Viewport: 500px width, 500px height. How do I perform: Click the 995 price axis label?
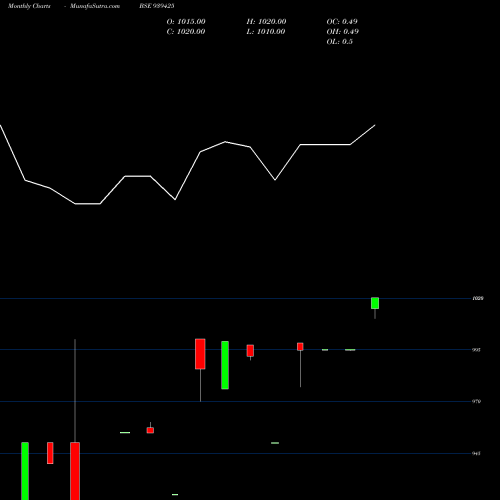click(x=476, y=350)
